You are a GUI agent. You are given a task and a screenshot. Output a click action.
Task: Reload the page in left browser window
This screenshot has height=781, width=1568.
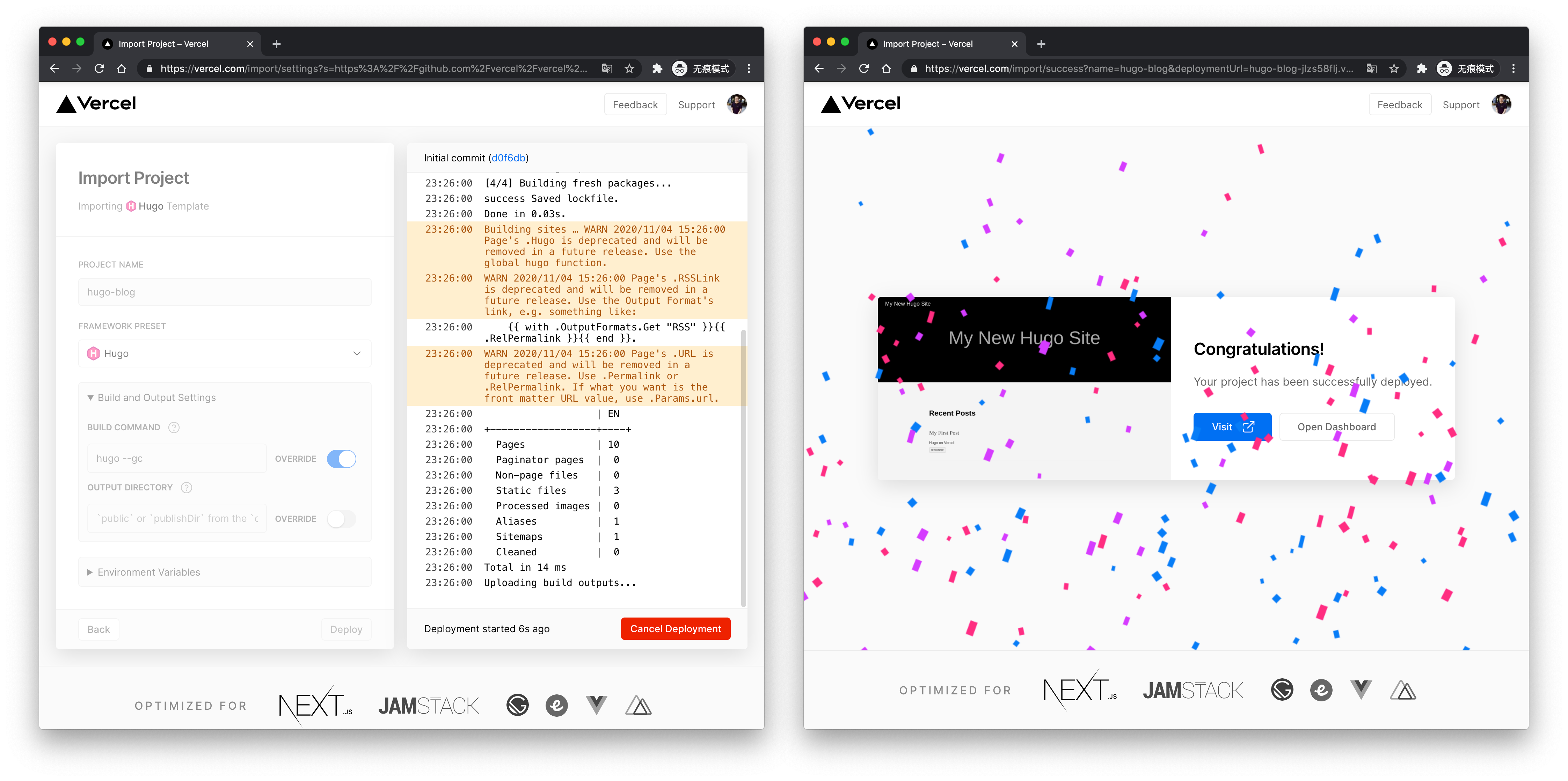pyautogui.click(x=99, y=69)
